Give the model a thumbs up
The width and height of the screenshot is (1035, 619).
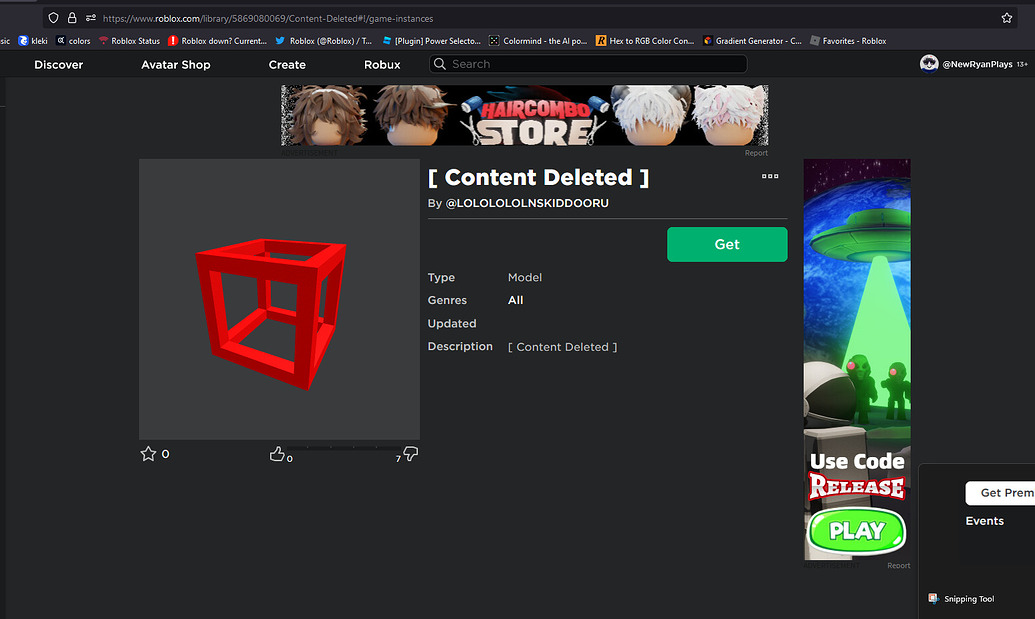pyautogui.click(x=278, y=452)
